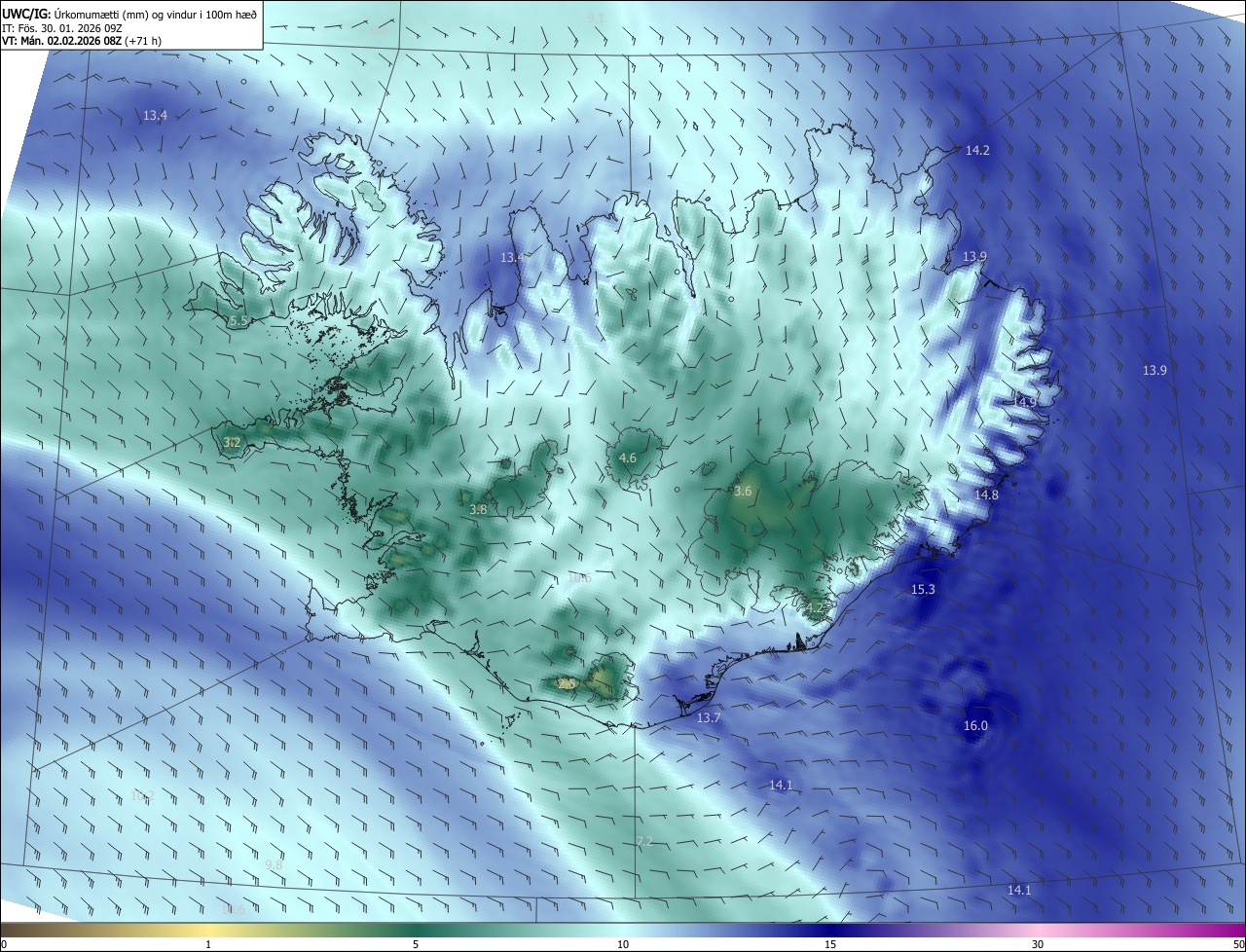
Task: Click the 16.0 maximum value offshore
Action: pos(975,726)
